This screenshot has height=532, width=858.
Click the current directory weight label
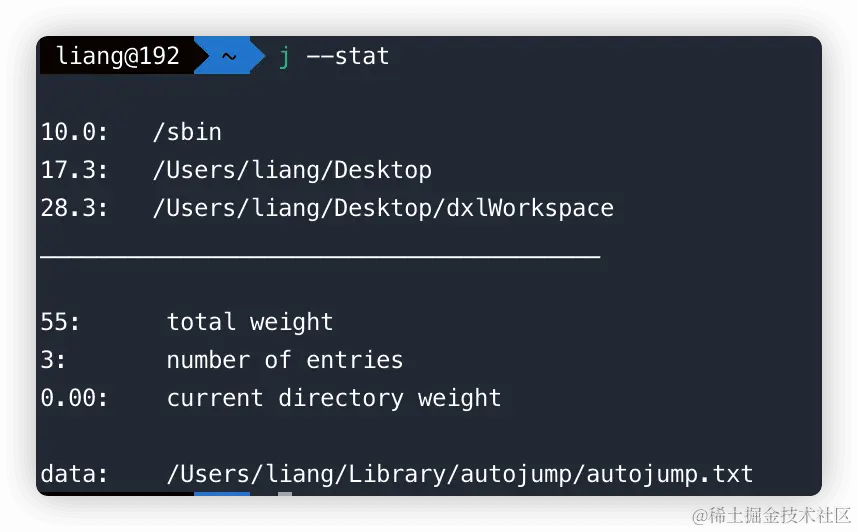point(334,398)
